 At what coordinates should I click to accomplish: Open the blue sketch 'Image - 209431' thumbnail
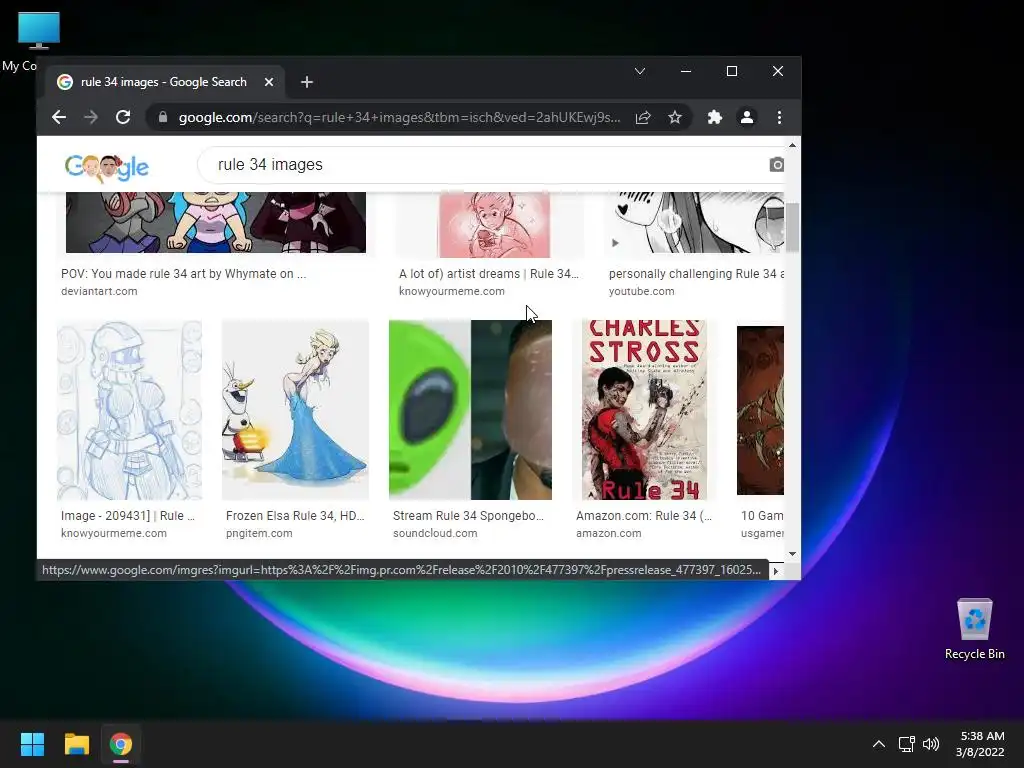pyautogui.click(x=129, y=410)
